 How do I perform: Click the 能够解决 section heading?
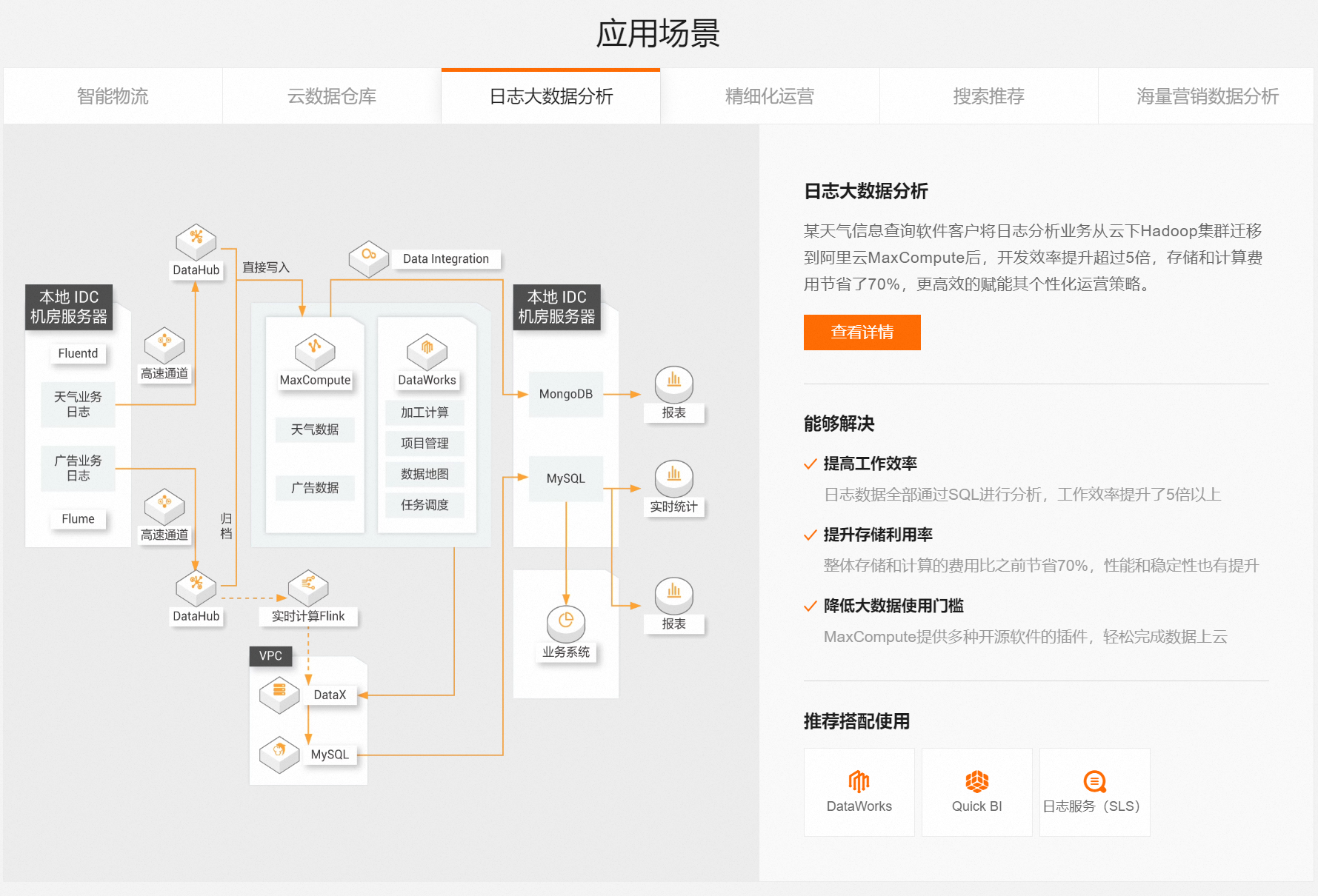(x=839, y=424)
